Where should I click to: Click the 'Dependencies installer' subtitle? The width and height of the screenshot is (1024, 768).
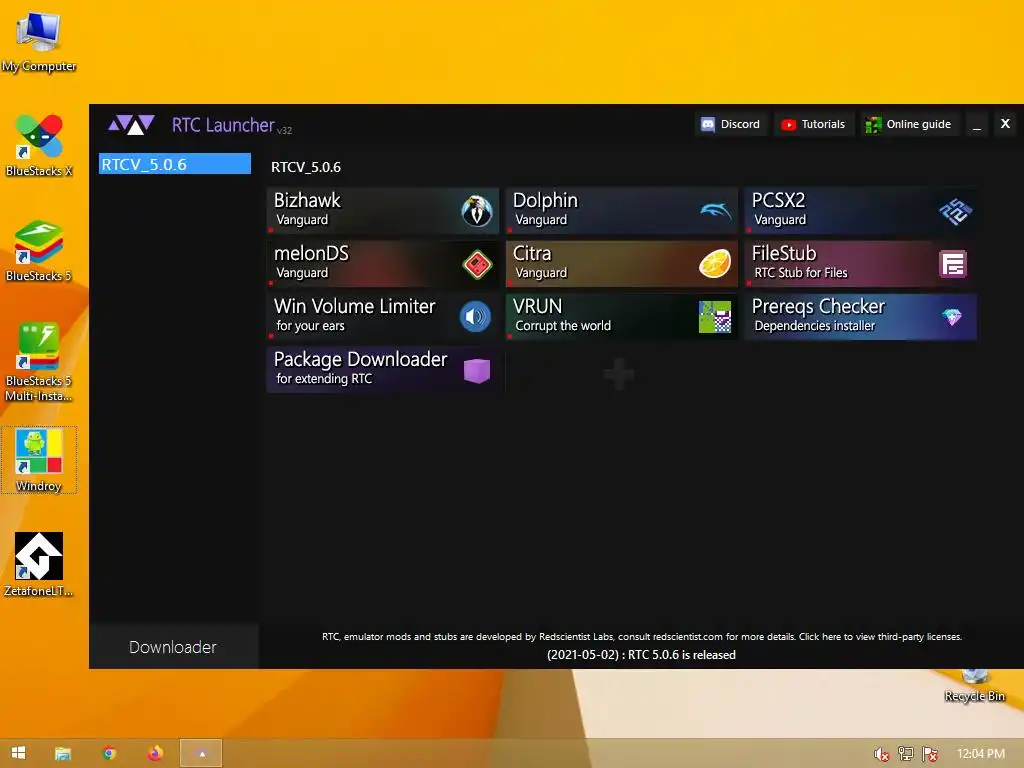tap(814, 325)
